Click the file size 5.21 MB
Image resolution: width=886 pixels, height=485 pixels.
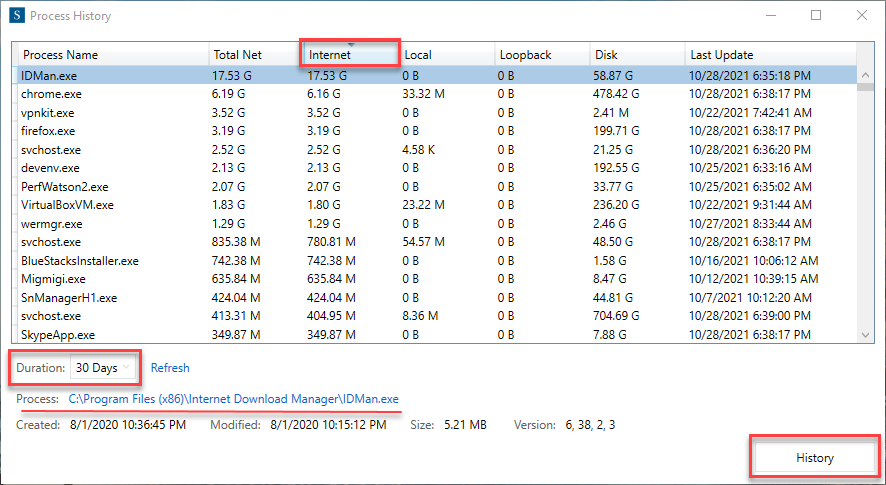click(465, 425)
